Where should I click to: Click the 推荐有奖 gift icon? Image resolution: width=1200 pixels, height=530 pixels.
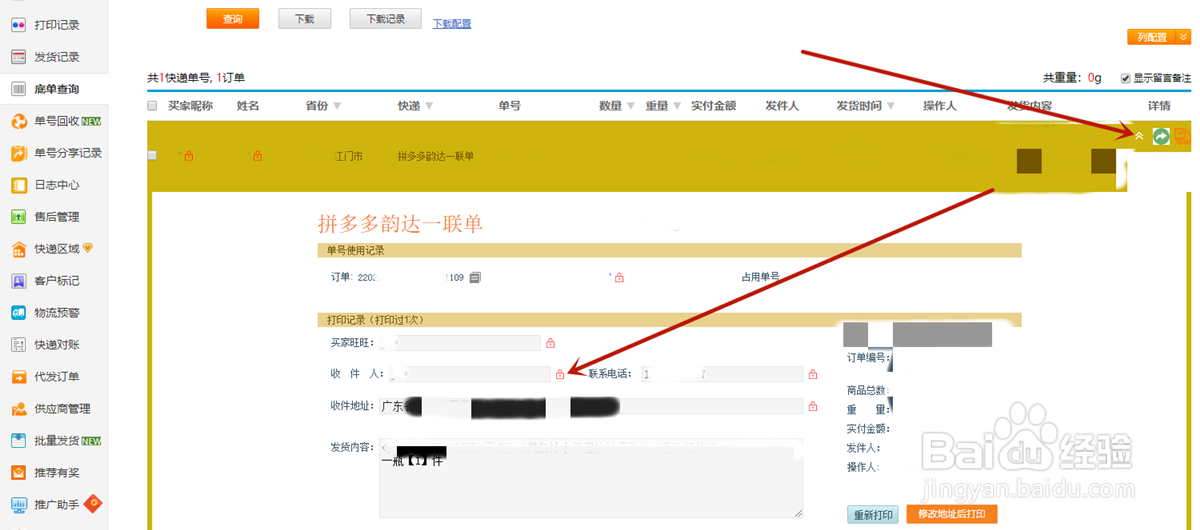[18, 472]
